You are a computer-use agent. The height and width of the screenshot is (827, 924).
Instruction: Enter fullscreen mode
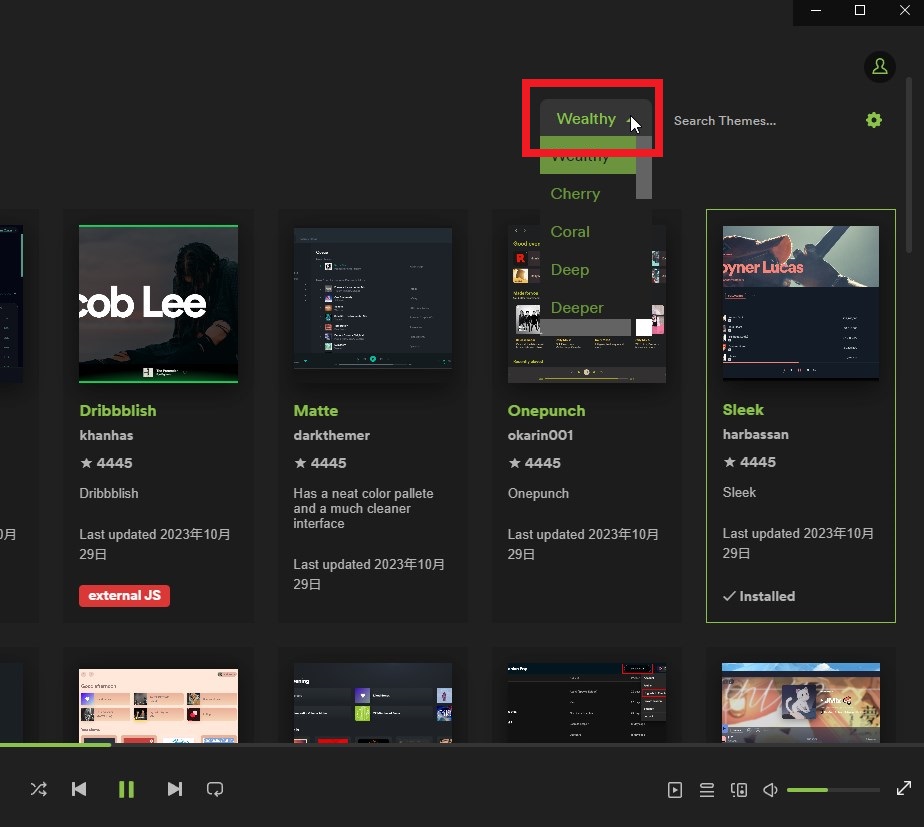(904, 788)
